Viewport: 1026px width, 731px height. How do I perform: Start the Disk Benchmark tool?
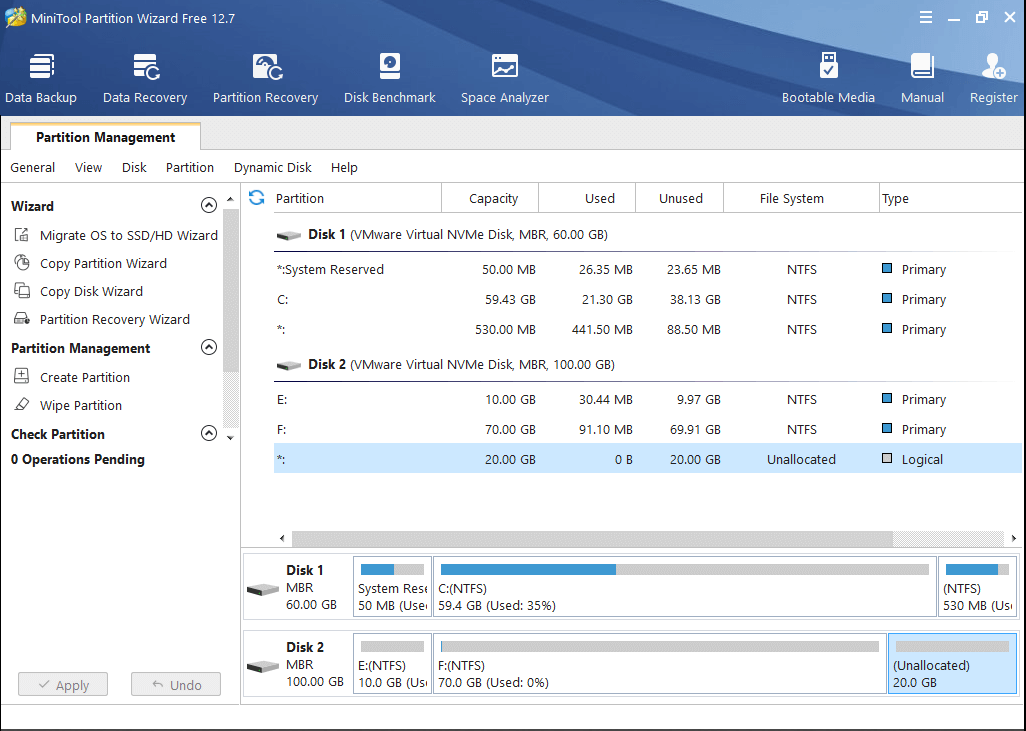pos(389,79)
